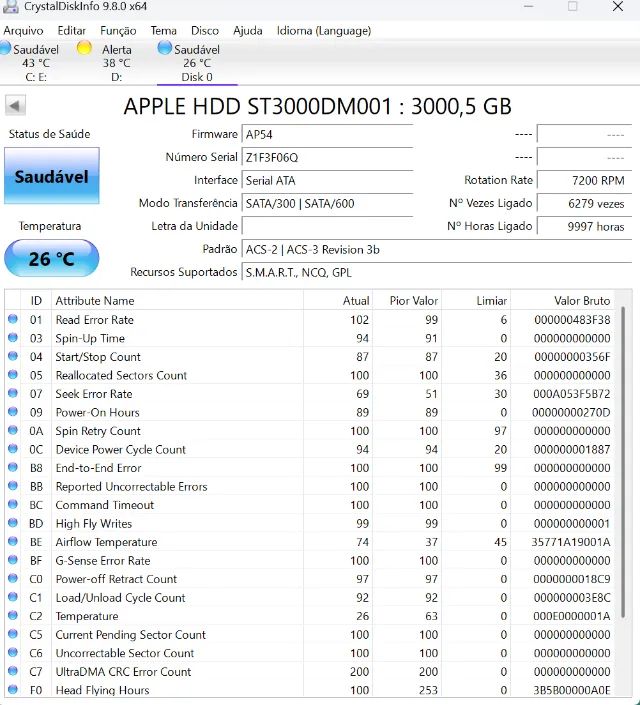Click status icon for Reported Uncorrectable Errors
640x705 pixels.
(x=13, y=486)
